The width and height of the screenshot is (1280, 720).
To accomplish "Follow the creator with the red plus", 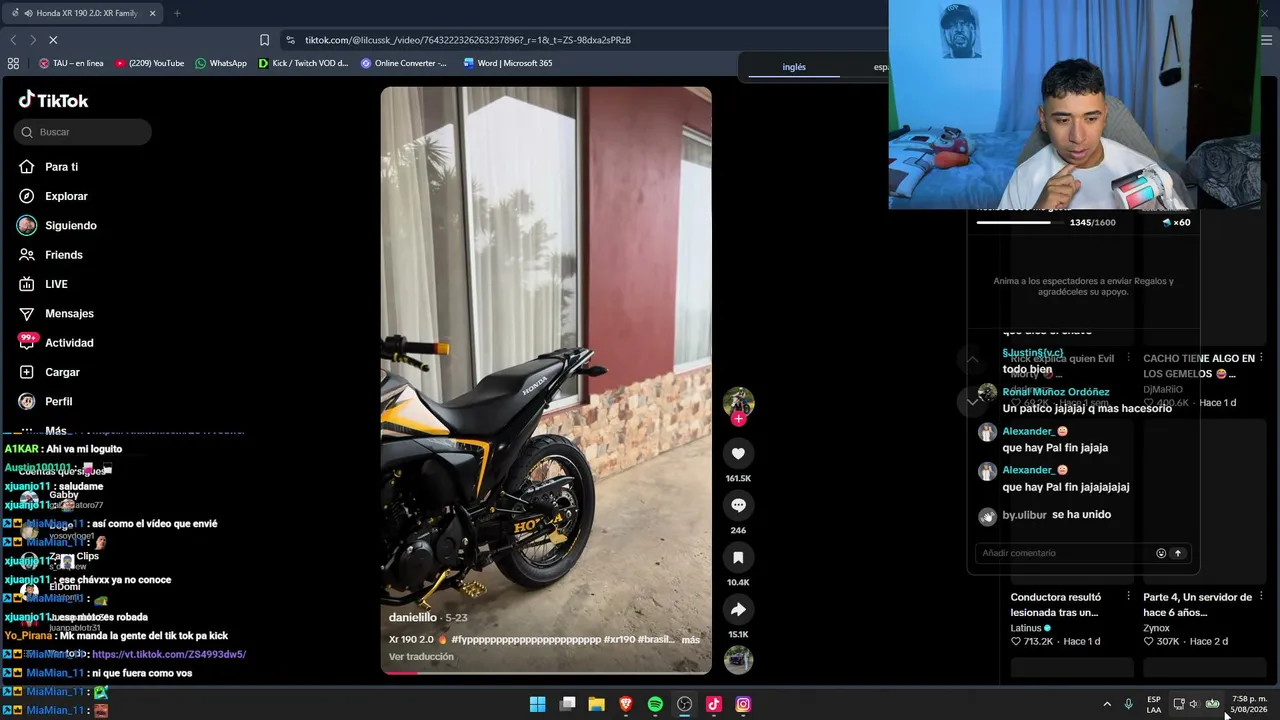I will click(738, 419).
